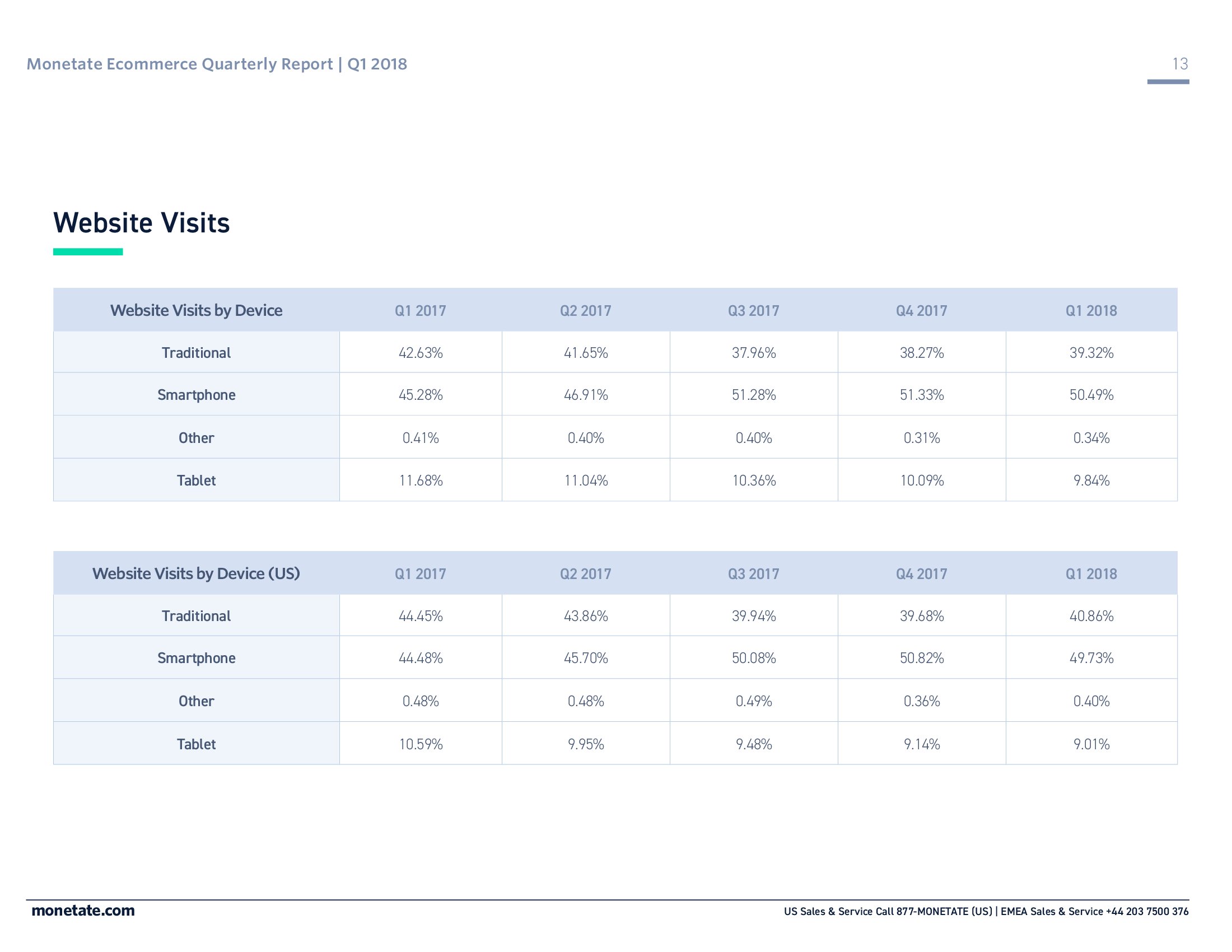Select the "Website Visits" page heading
Viewport: 1232px width, 952px height.
pos(142,223)
